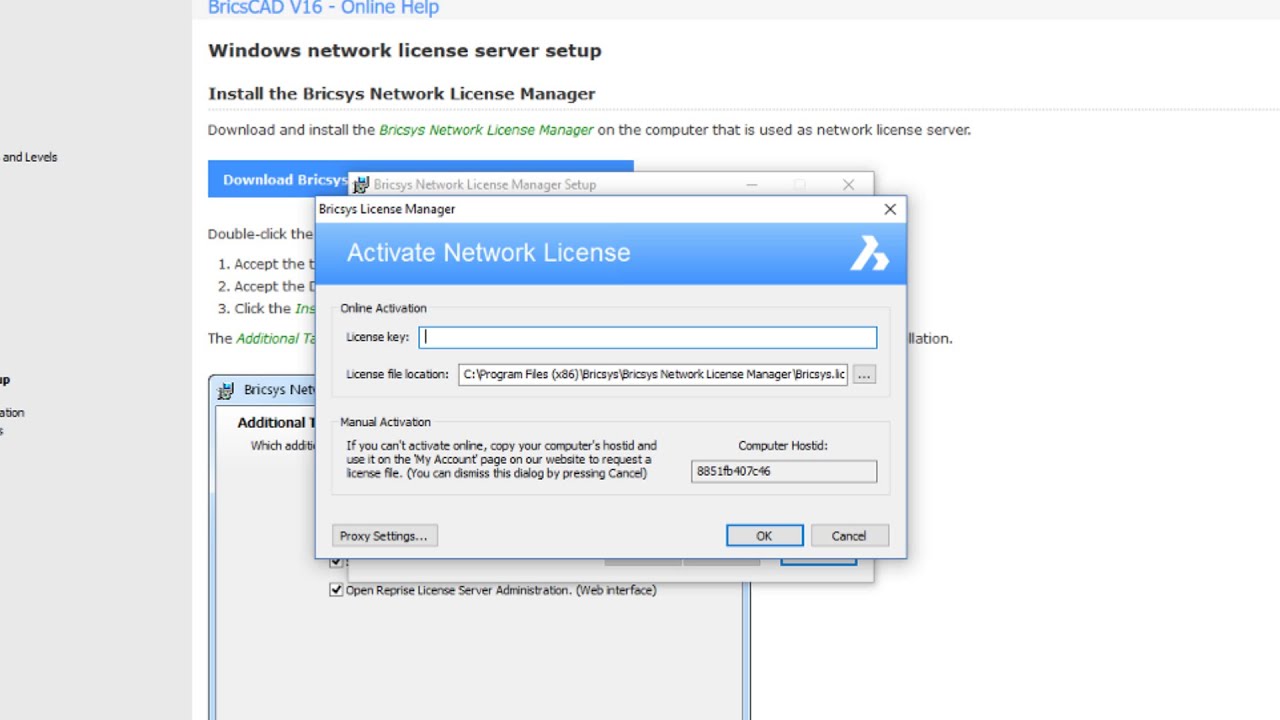
Task: Close the Network License Manager Setup window
Action: click(x=848, y=185)
